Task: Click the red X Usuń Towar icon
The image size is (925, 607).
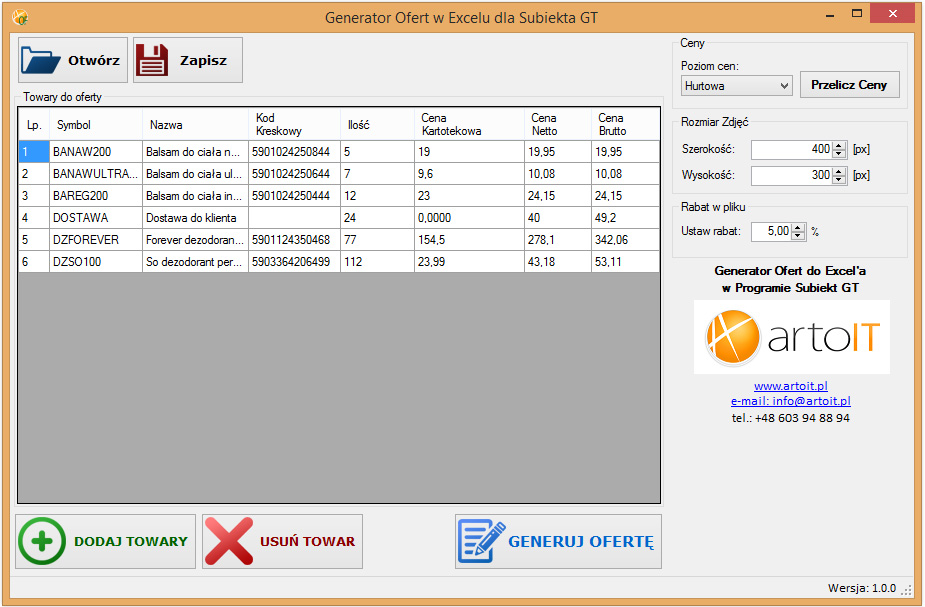Action: [x=229, y=542]
